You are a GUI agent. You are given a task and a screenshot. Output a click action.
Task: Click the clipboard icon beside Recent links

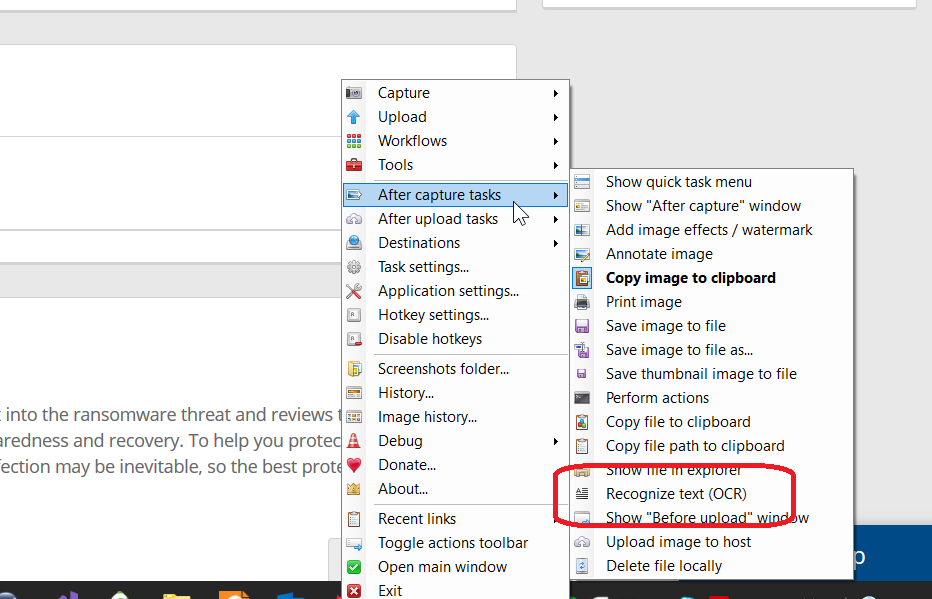(x=354, y=519)
